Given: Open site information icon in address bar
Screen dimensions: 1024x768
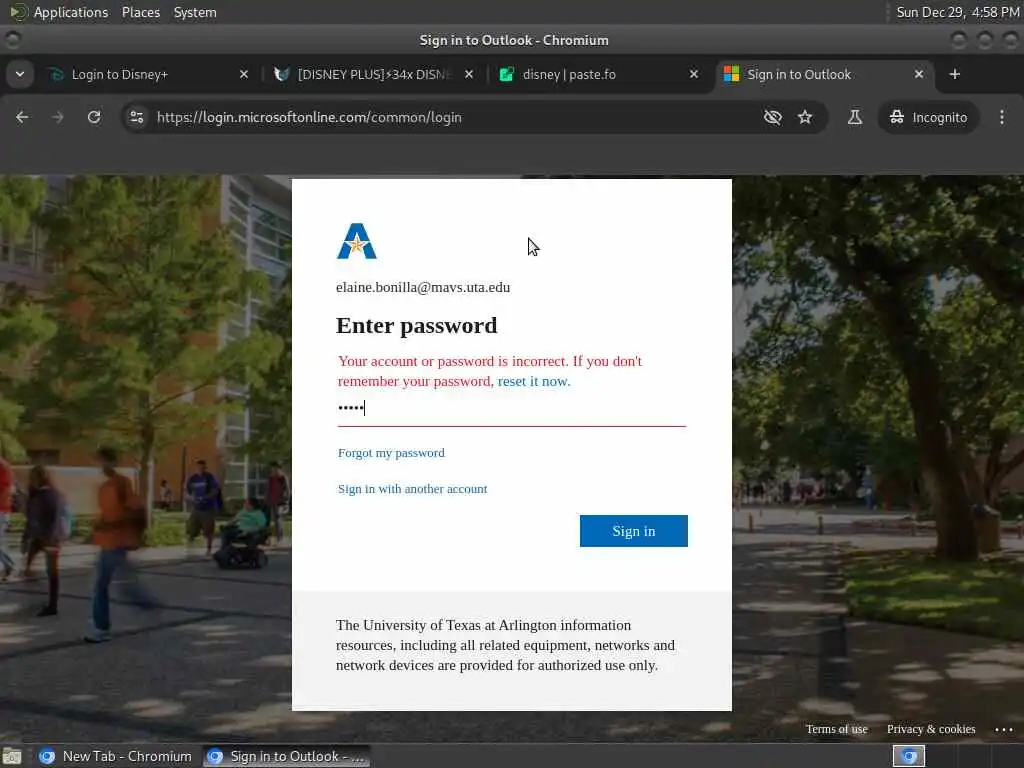Looking at the screenshot, I should click(137, 117).
